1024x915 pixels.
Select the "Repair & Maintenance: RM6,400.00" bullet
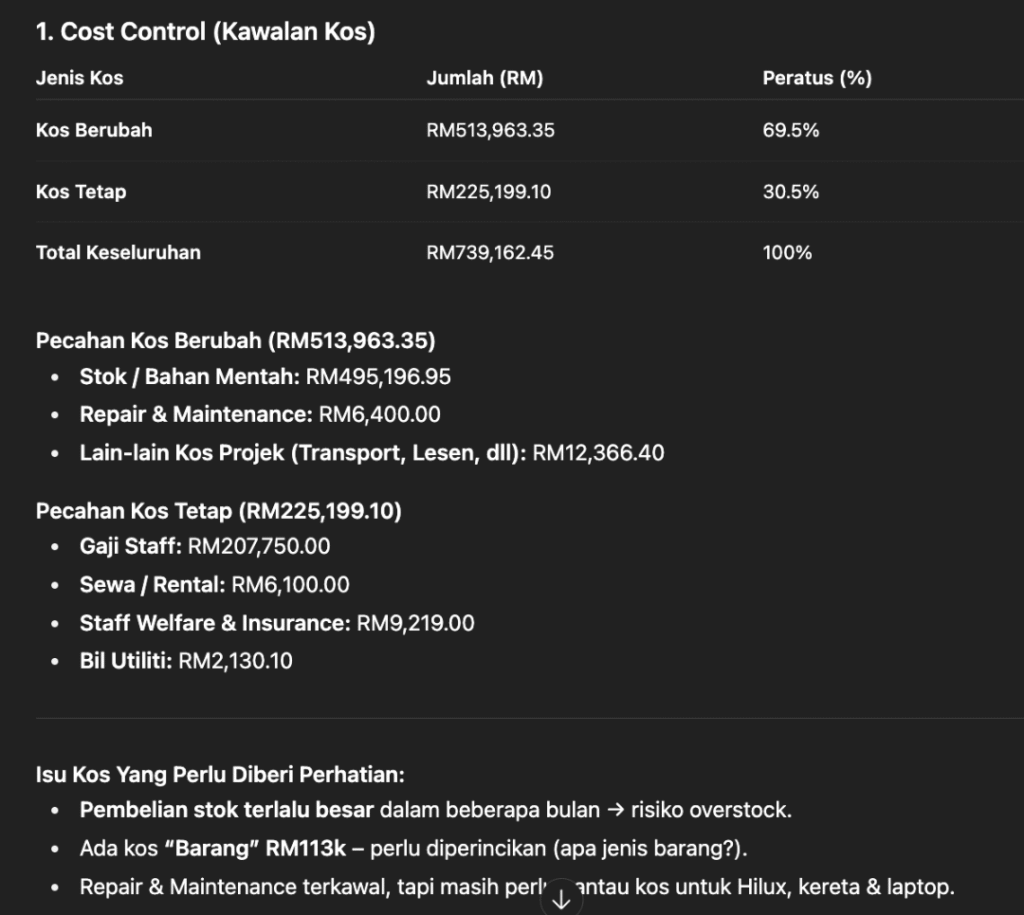[260, 414]
